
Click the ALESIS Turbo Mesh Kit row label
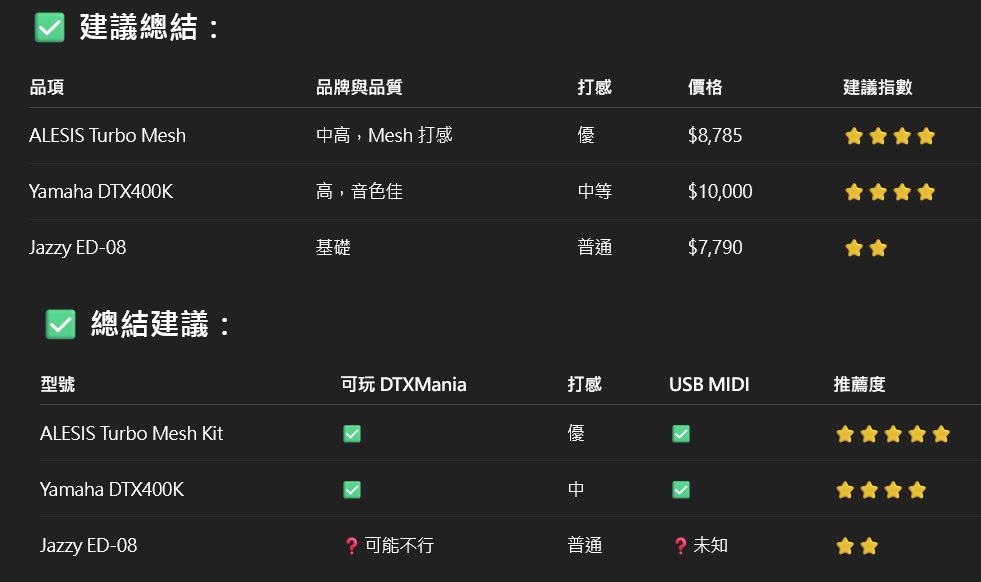[x=131, y=433]
